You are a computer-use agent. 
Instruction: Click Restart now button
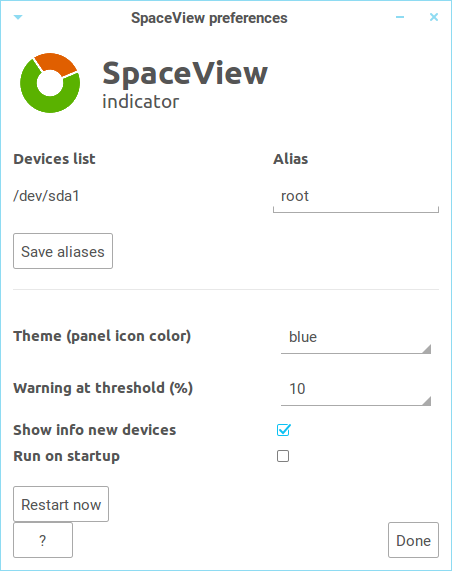pyautogui.click(x=61, y=504)
